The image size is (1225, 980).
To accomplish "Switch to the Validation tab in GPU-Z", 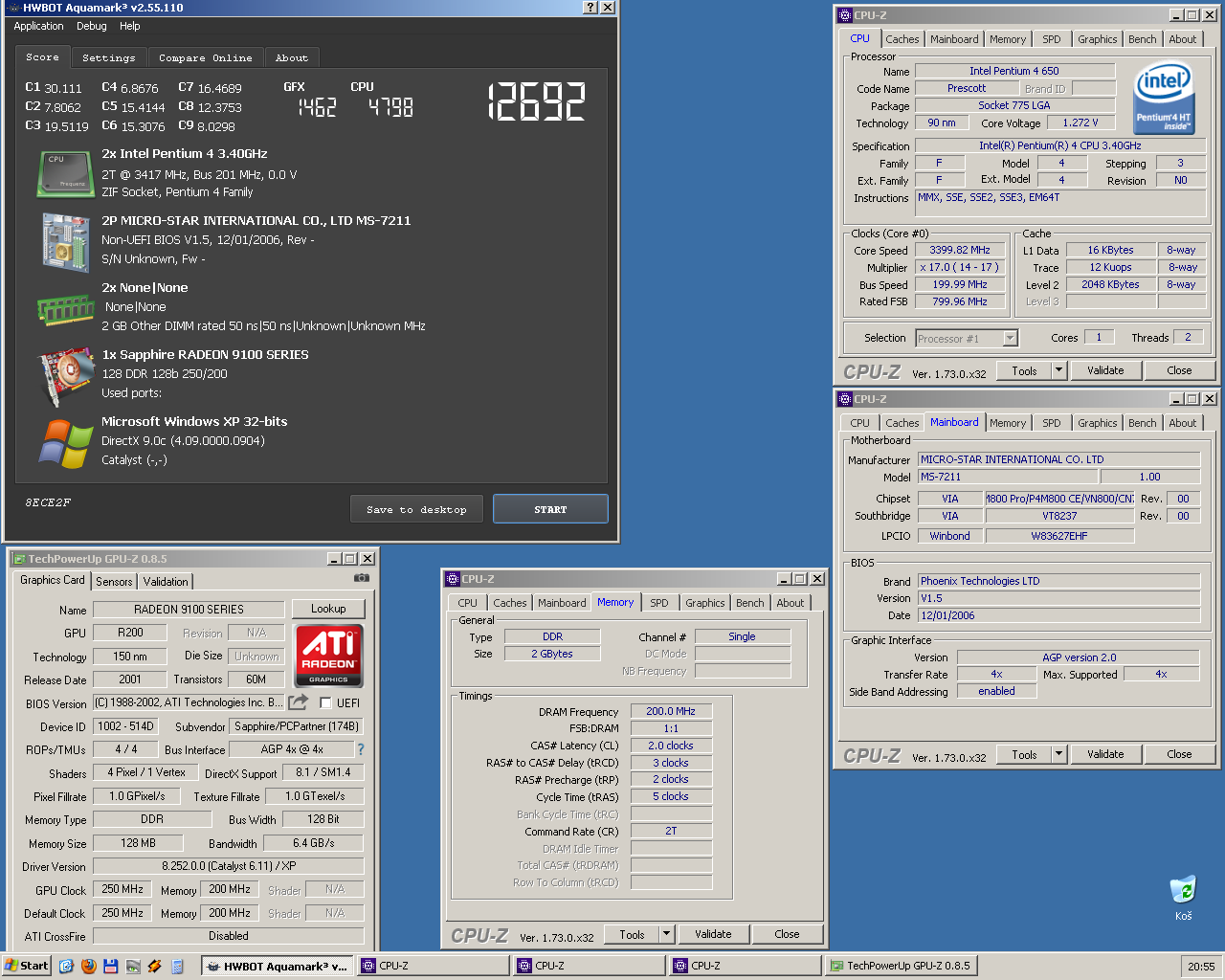I will tap(166, 582).
